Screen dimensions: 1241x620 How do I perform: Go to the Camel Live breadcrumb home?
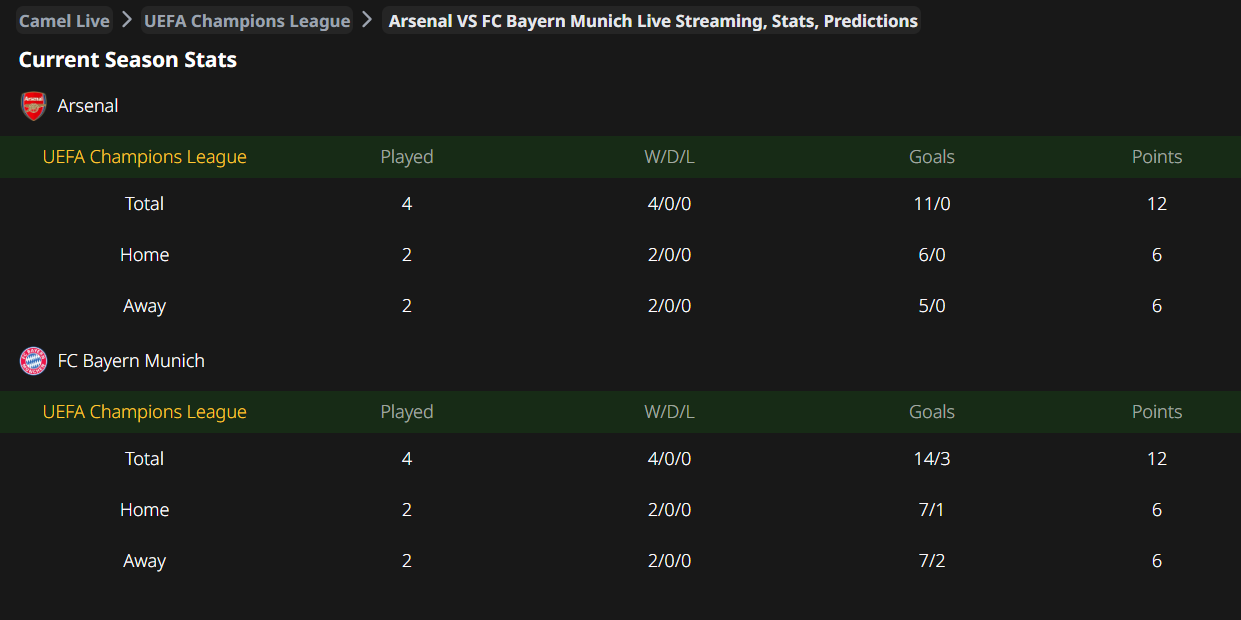64,21
